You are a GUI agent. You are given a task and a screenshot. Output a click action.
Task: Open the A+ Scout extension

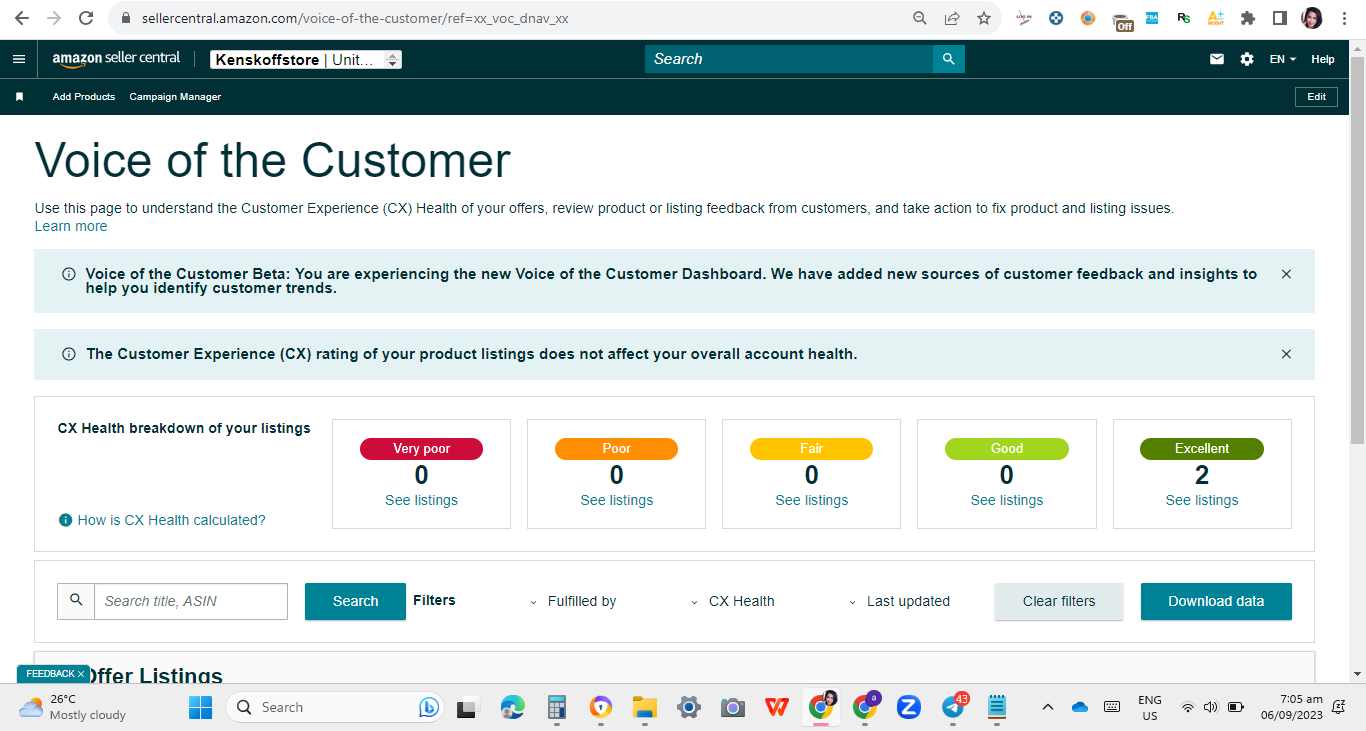(x=1216, y=18)
